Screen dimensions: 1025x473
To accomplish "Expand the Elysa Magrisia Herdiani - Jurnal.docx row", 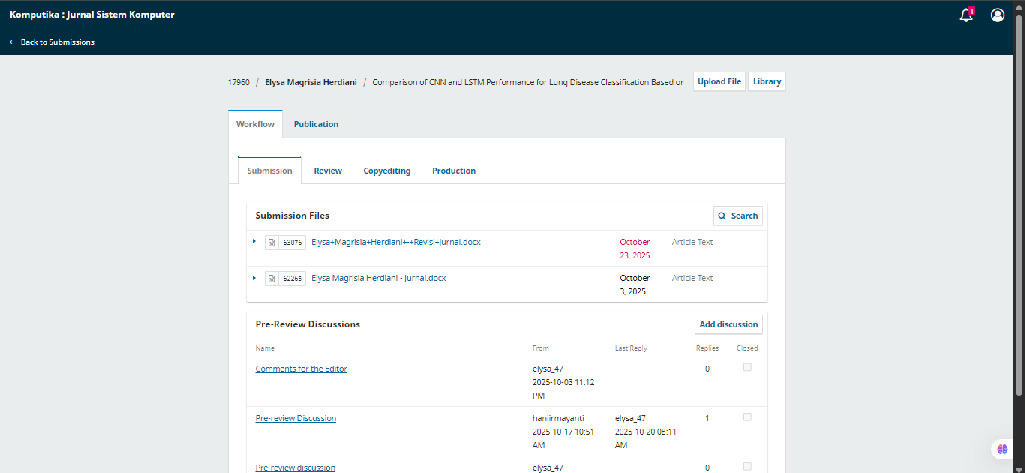I will point(254,278).
